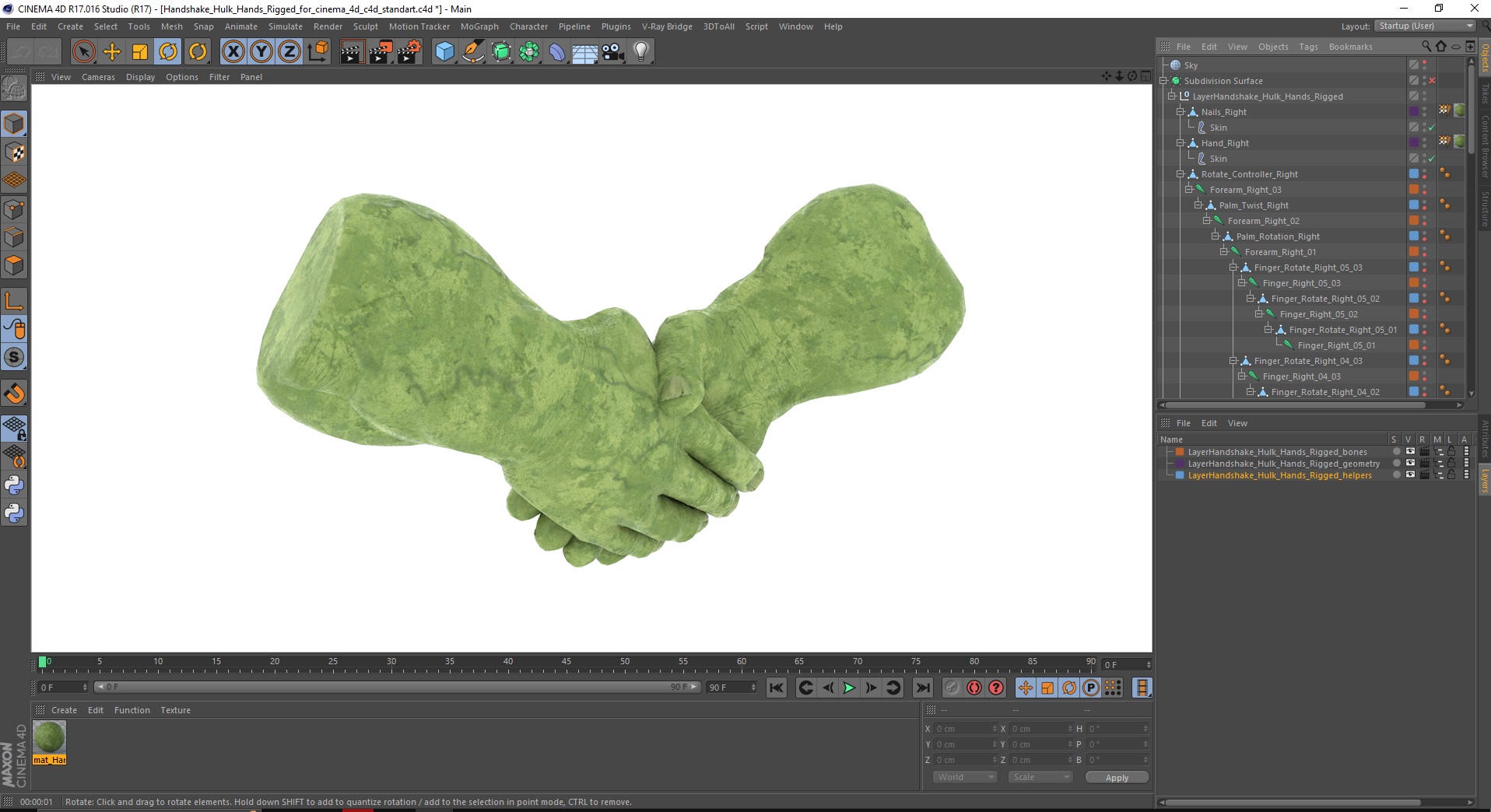
Task: Open viewport Cameras menu
Action: (x=98, y=77)
